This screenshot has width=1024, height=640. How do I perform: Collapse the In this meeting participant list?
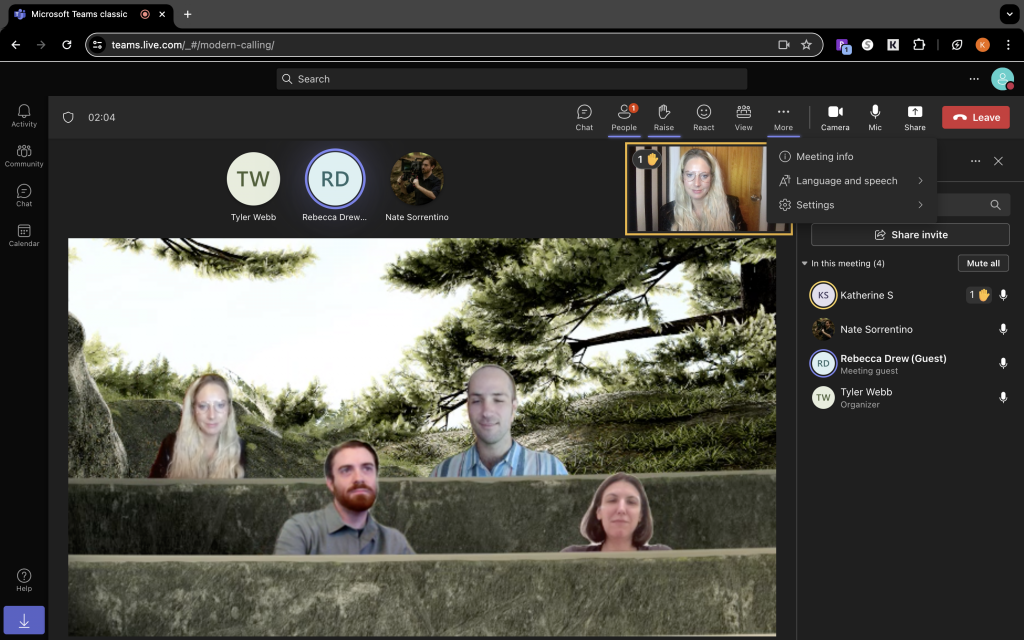coord(804,263)
